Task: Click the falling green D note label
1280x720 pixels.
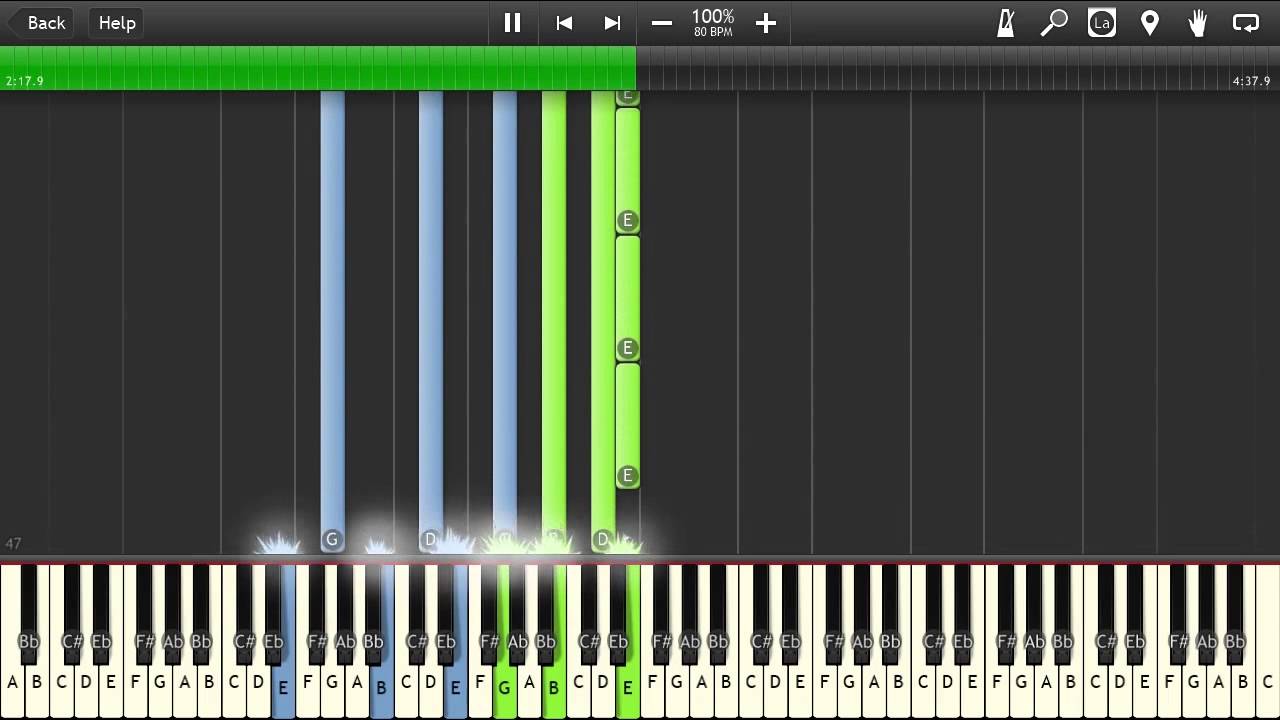Action: point(603,540)
